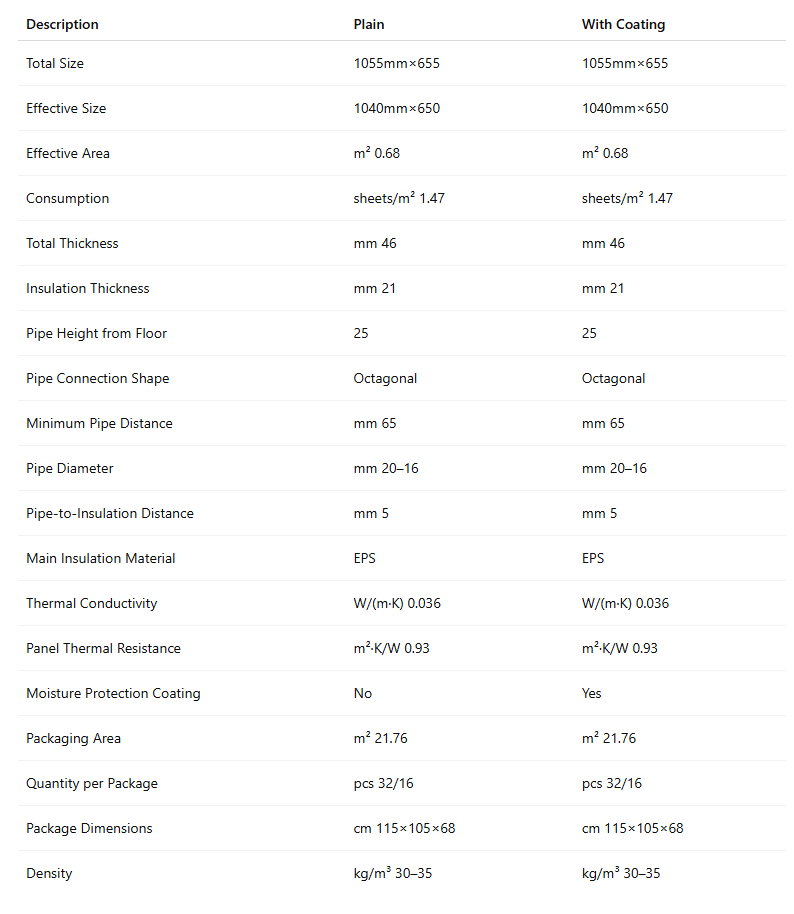
Task: Click the Panel Thermal Resistance label
Action: pyautogui.click(x=104, y=648)
